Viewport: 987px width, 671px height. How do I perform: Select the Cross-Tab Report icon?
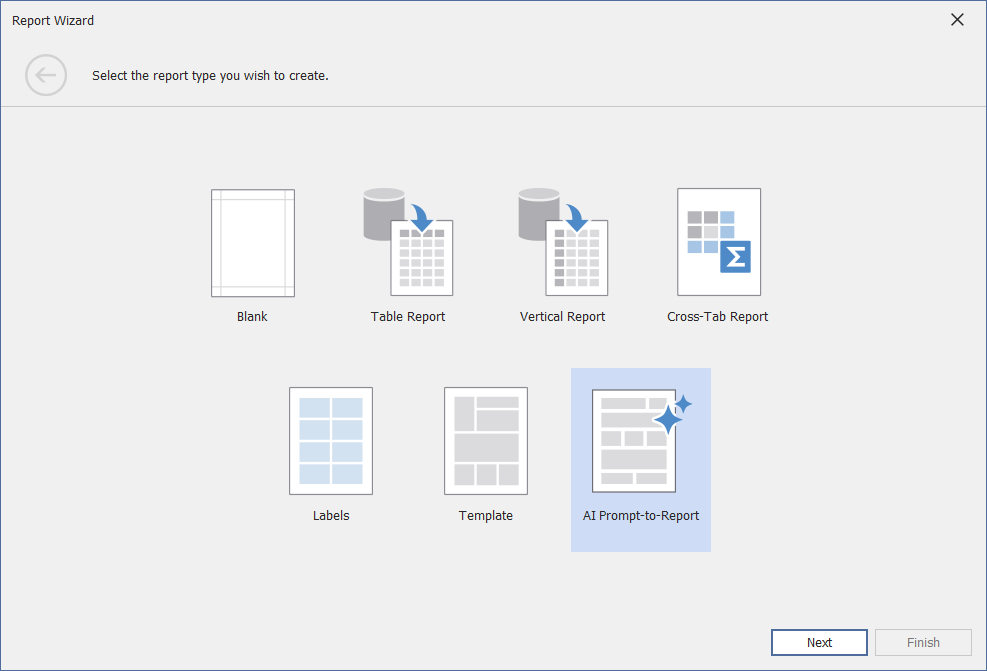[719, 242]
